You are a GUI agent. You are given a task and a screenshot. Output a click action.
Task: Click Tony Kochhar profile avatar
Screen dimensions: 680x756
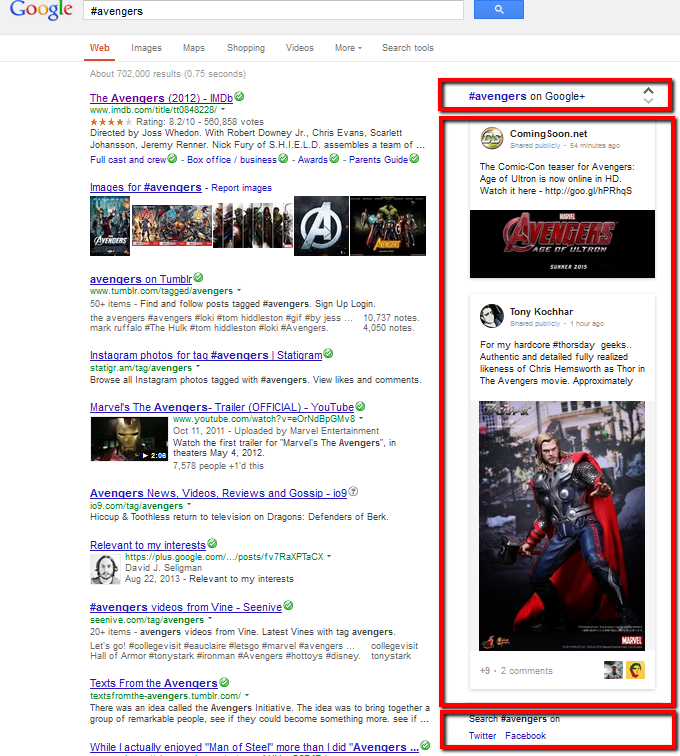coord(491,316)
